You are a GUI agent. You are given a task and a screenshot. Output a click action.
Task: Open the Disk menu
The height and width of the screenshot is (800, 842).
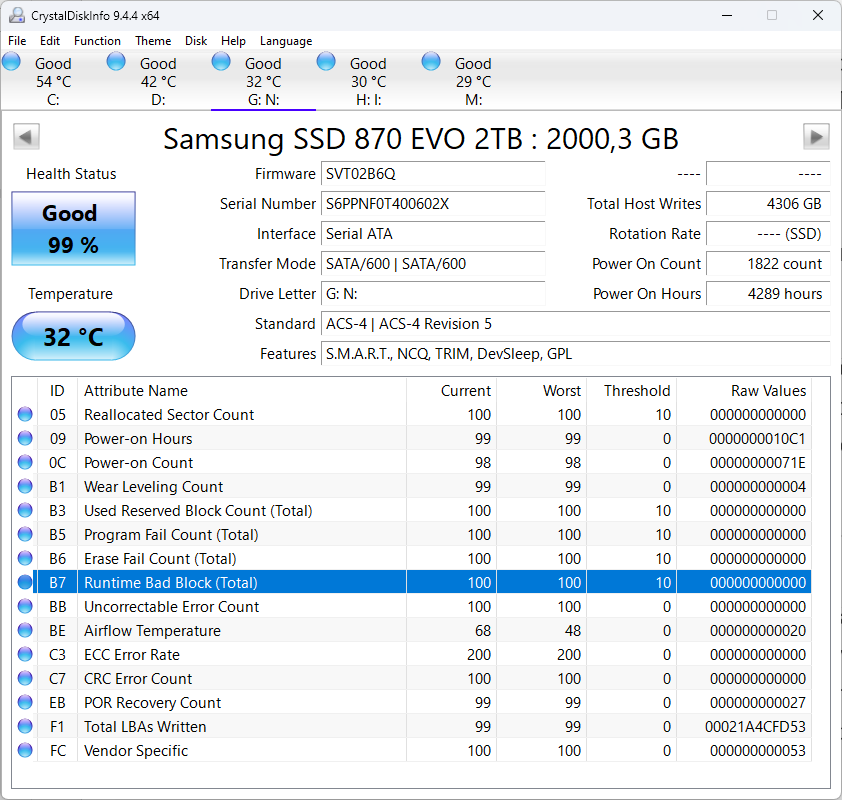(196, 41)
